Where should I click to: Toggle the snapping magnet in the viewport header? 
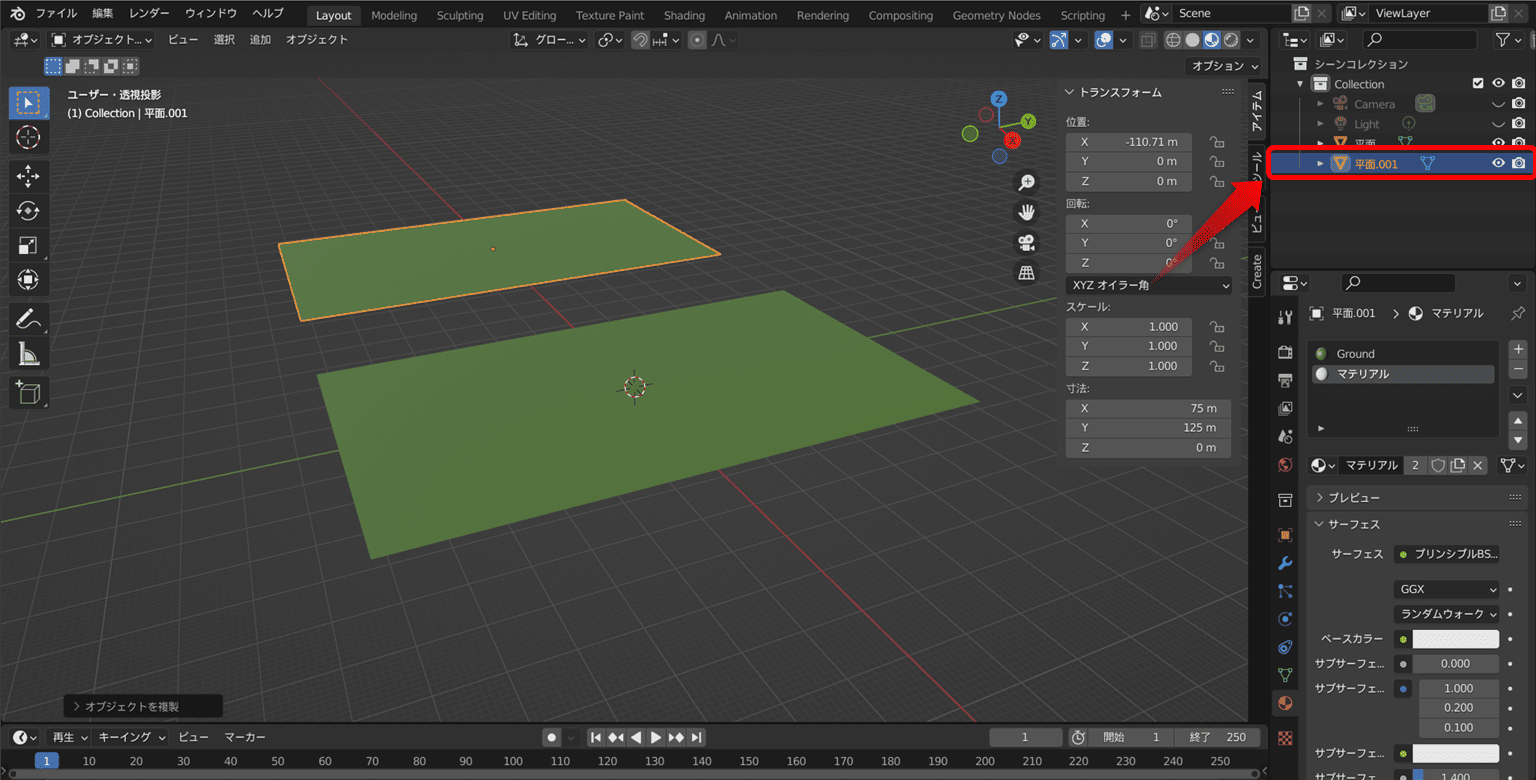(x=640, y=40)
